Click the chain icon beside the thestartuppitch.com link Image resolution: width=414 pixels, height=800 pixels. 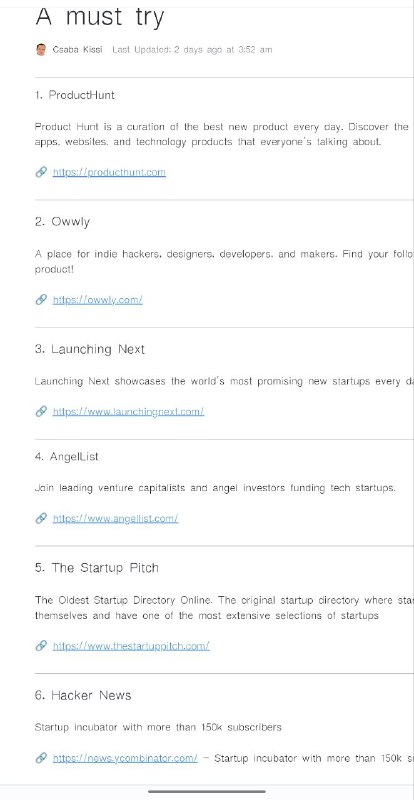click(x=41, y=646)
